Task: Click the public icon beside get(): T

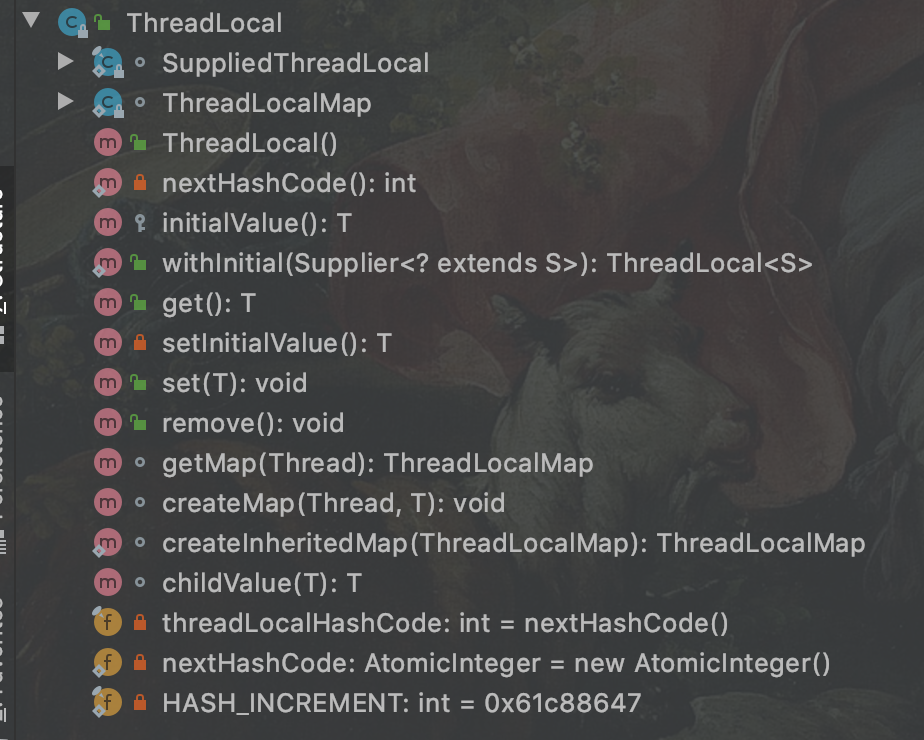Action: coord(138,303)
